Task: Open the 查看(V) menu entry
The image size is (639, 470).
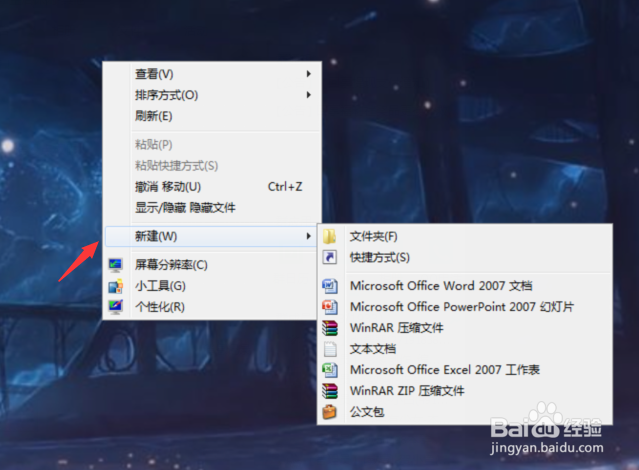Action: pos(212,74)
